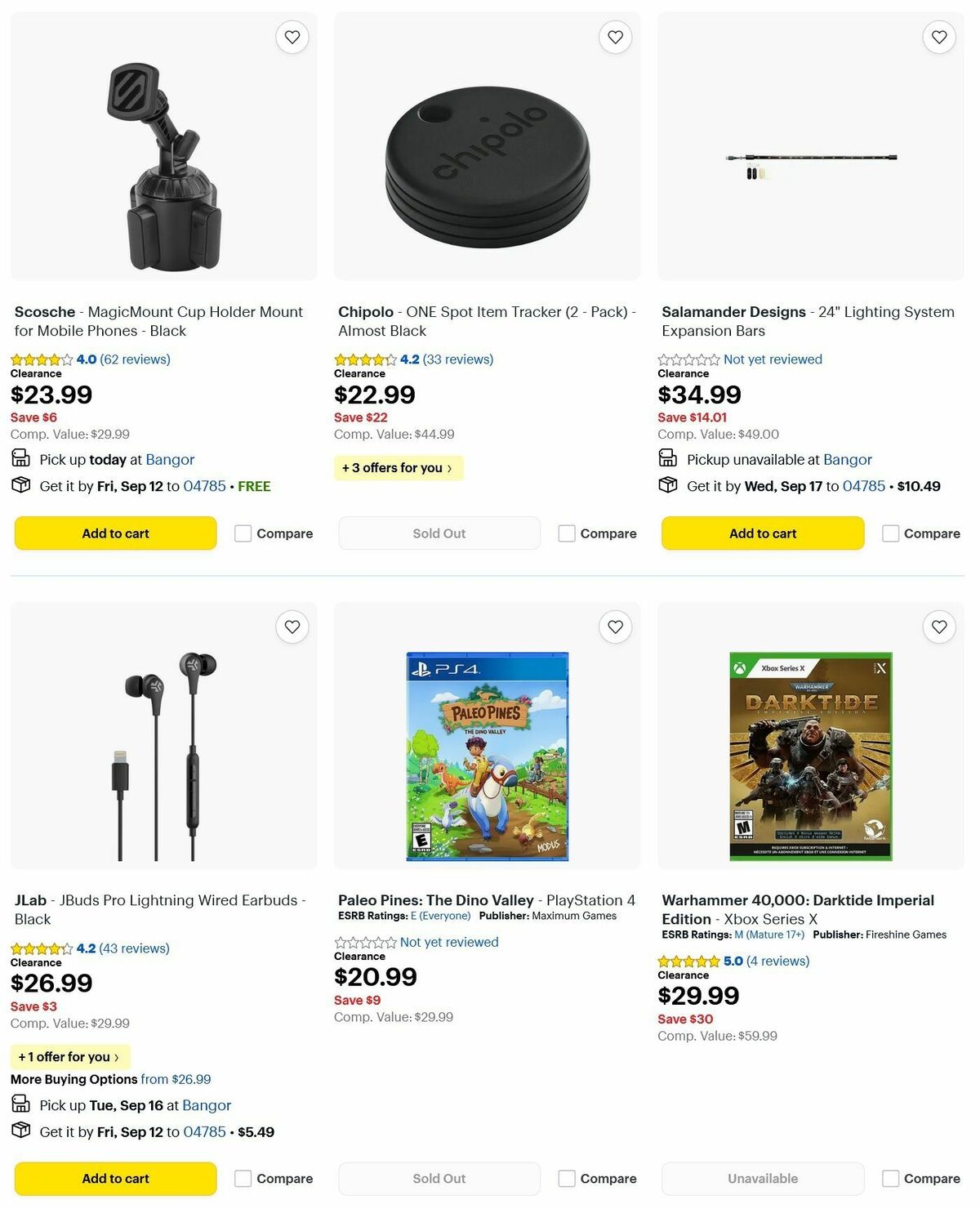Wishlist the Paleo Pines PlayStation 4 game
The height and width of the screenshot is (1209, 980).
click(615, 627)
